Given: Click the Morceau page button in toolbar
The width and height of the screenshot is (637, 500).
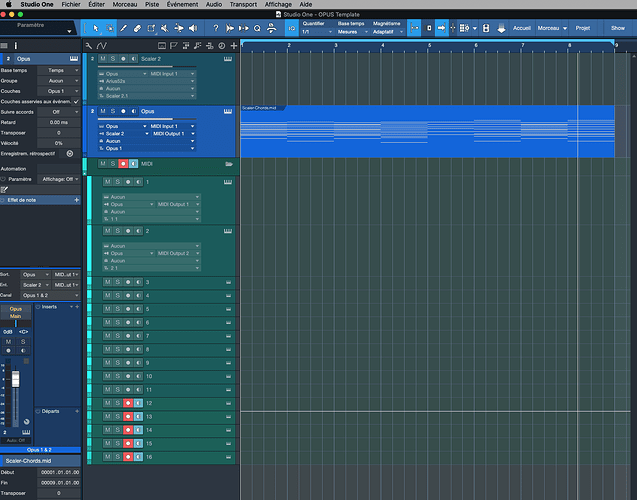Looking at the screenshot, I should click(548, 28).
